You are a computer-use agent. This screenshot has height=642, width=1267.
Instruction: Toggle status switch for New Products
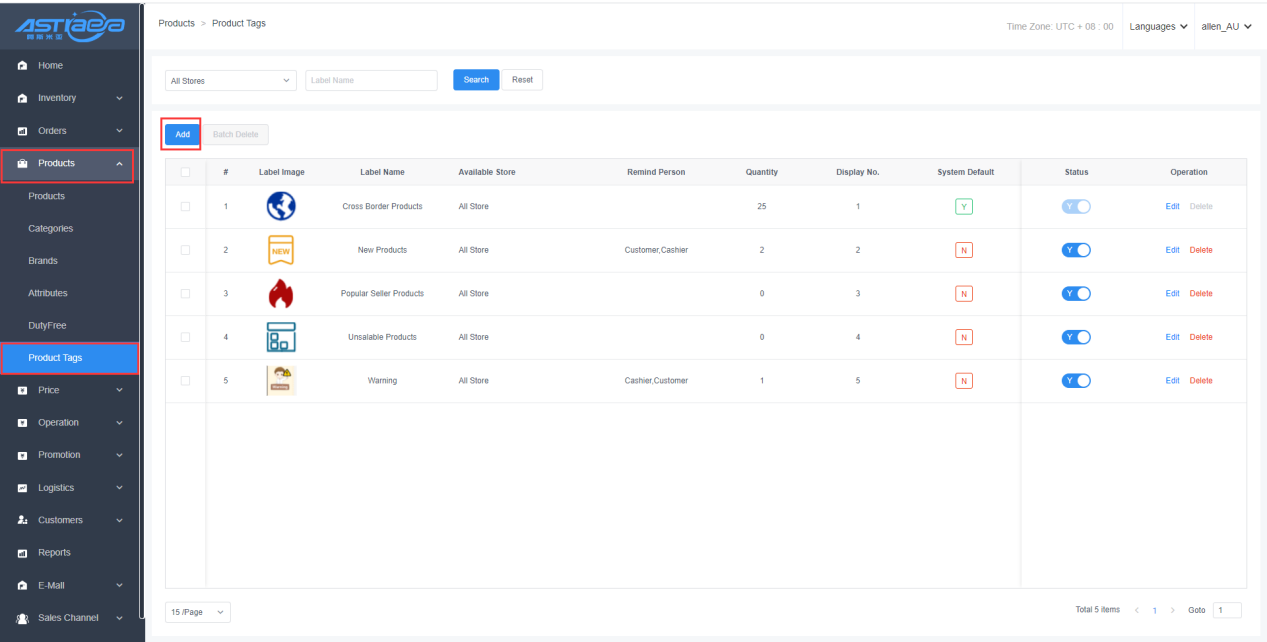[x=1076, y=250]
